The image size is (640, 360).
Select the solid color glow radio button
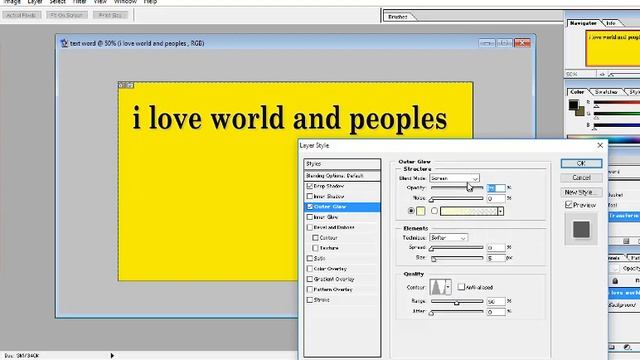pyautogui.click(x=411, y=211)
